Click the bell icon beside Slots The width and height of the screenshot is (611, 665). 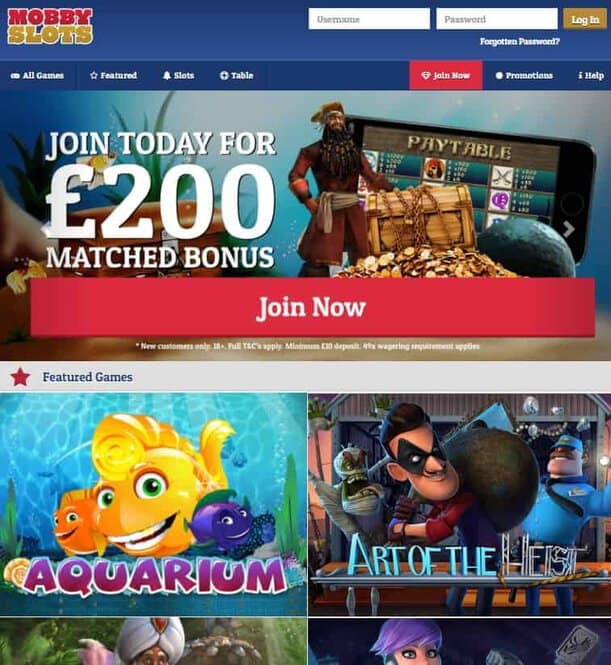coord(167,75)
